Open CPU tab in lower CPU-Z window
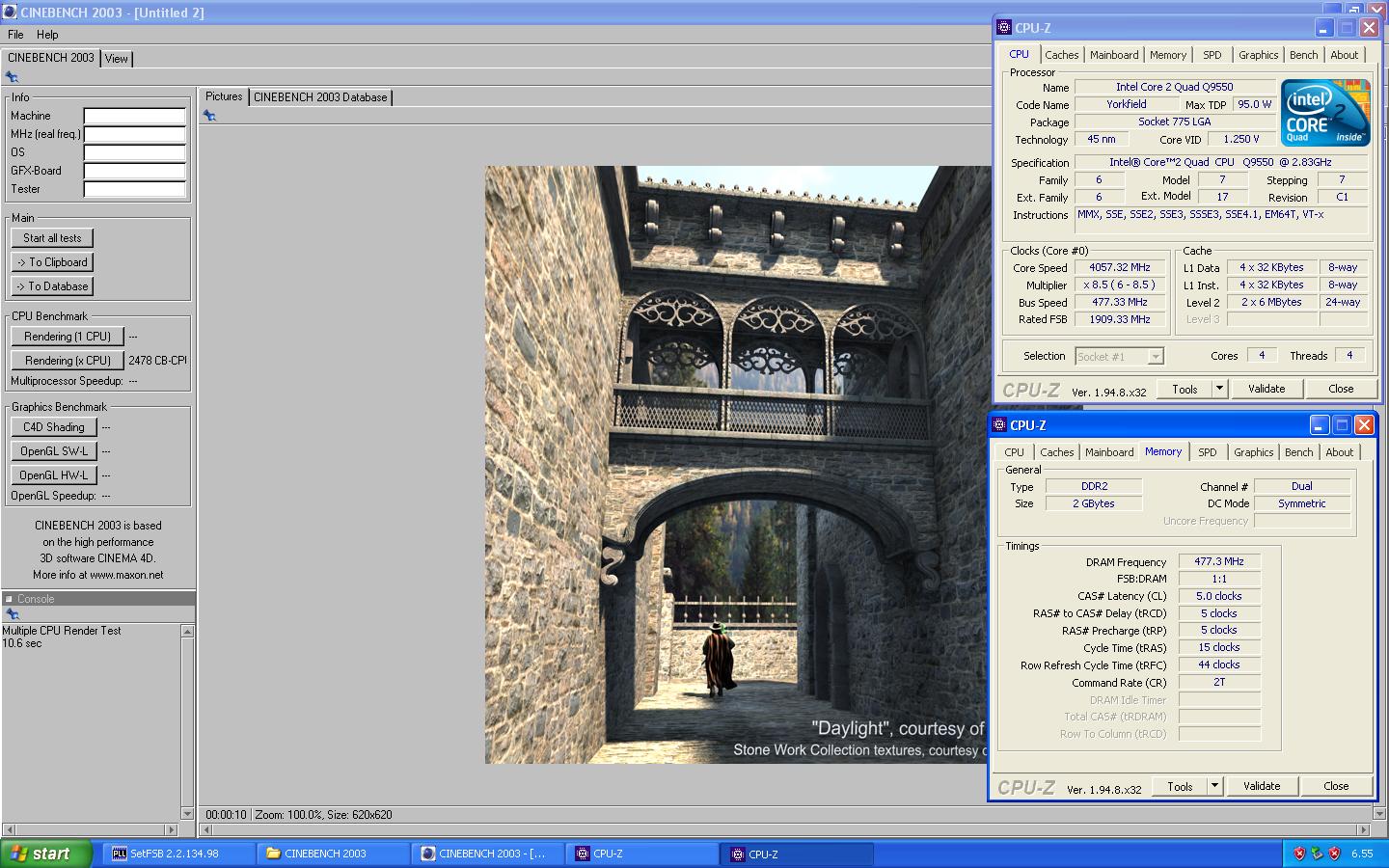This screenshot has height=868, width=1389. [x=1014, y=452]
